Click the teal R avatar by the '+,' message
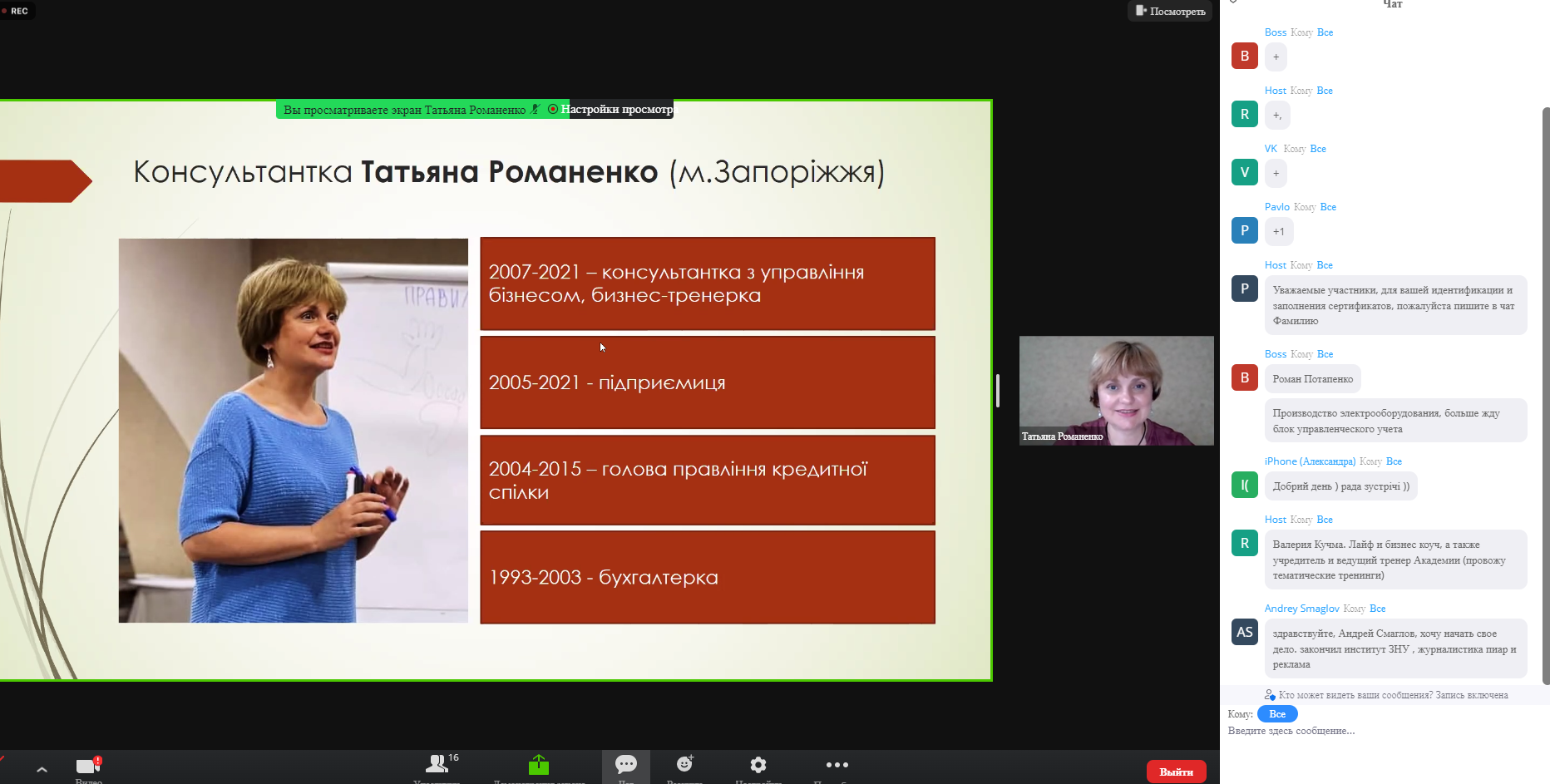 click(x=1245, y=114)
